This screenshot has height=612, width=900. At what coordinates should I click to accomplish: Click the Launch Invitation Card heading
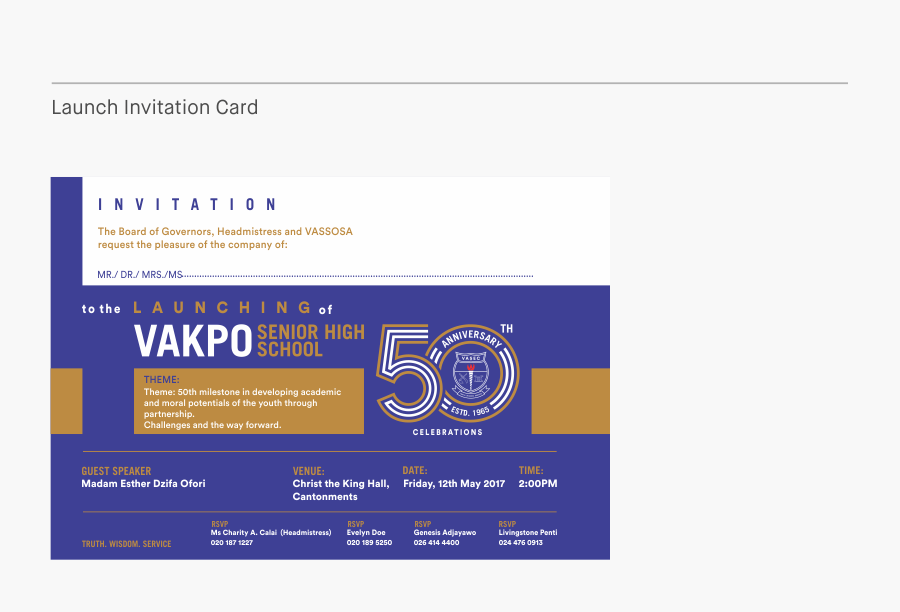click(x=155, y=107)
